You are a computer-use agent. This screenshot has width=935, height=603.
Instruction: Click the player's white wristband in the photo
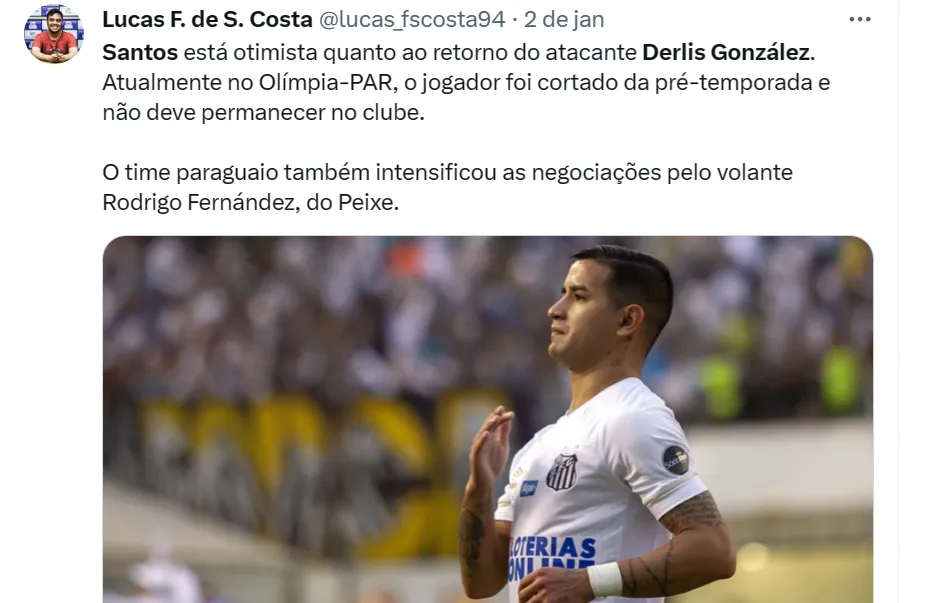tap(604, 580)
